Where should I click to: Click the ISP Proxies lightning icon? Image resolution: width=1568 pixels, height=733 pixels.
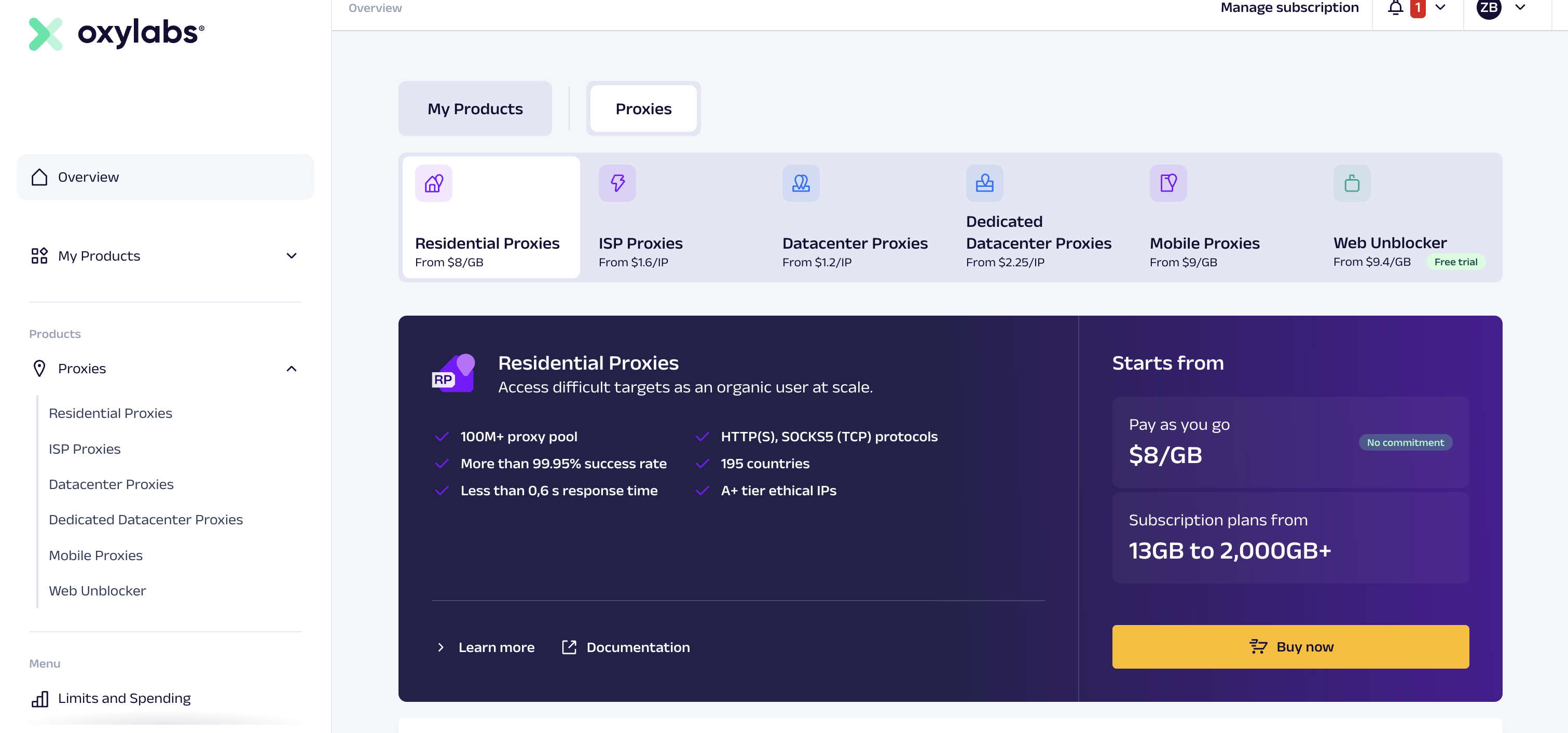click(x=617, y=183)
